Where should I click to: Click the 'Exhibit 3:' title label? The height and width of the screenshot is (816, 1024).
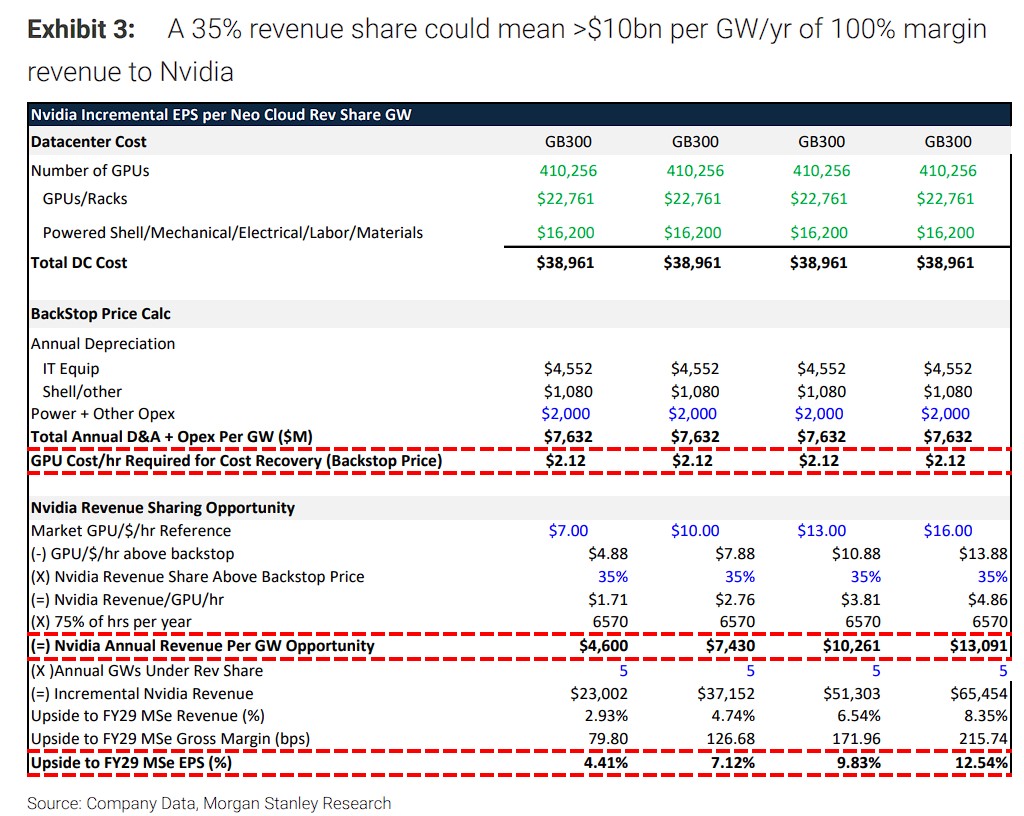82,29
